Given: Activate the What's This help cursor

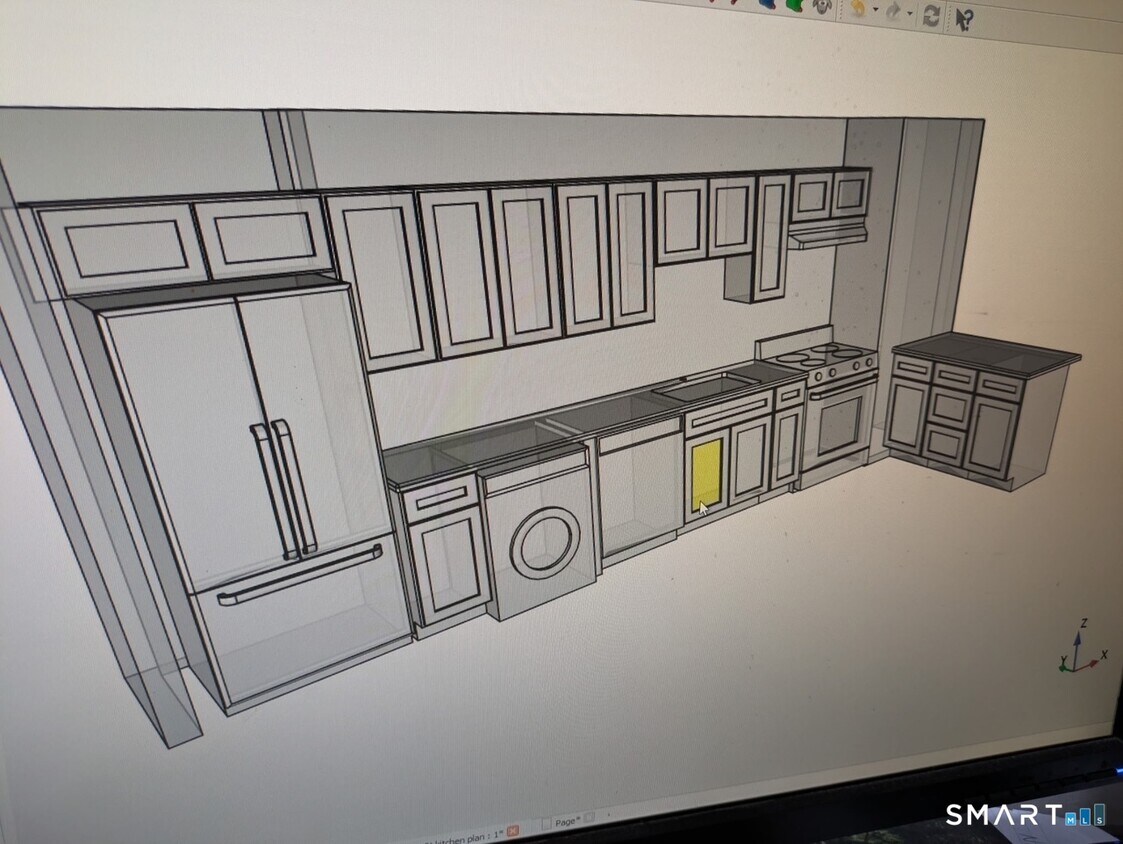Looking at the screenshot, I should click(x=963, y=18).
